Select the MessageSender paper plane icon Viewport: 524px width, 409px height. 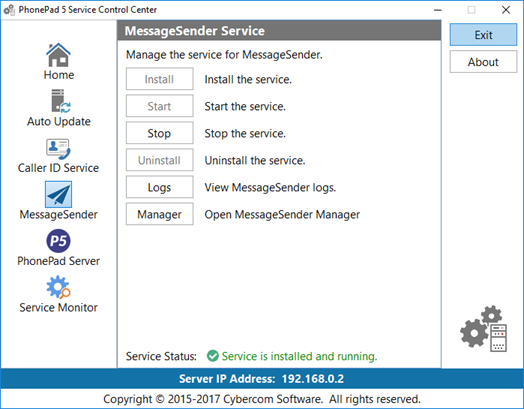(x=58, y=194)
